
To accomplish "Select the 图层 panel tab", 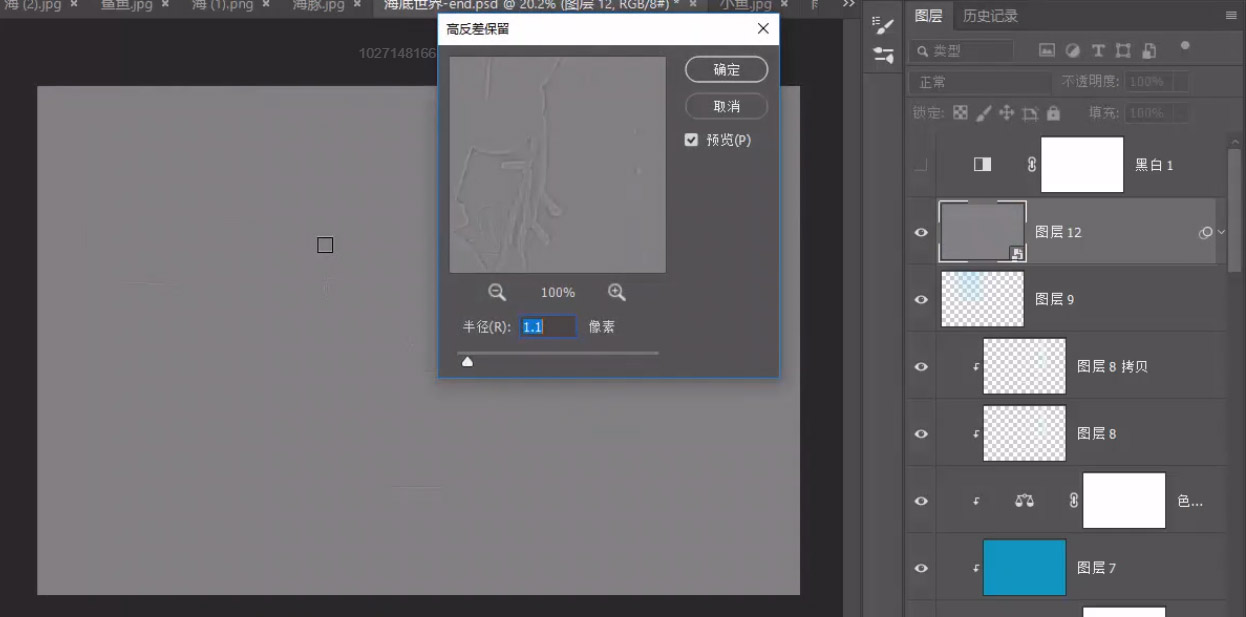I will (x=928, y=16).
